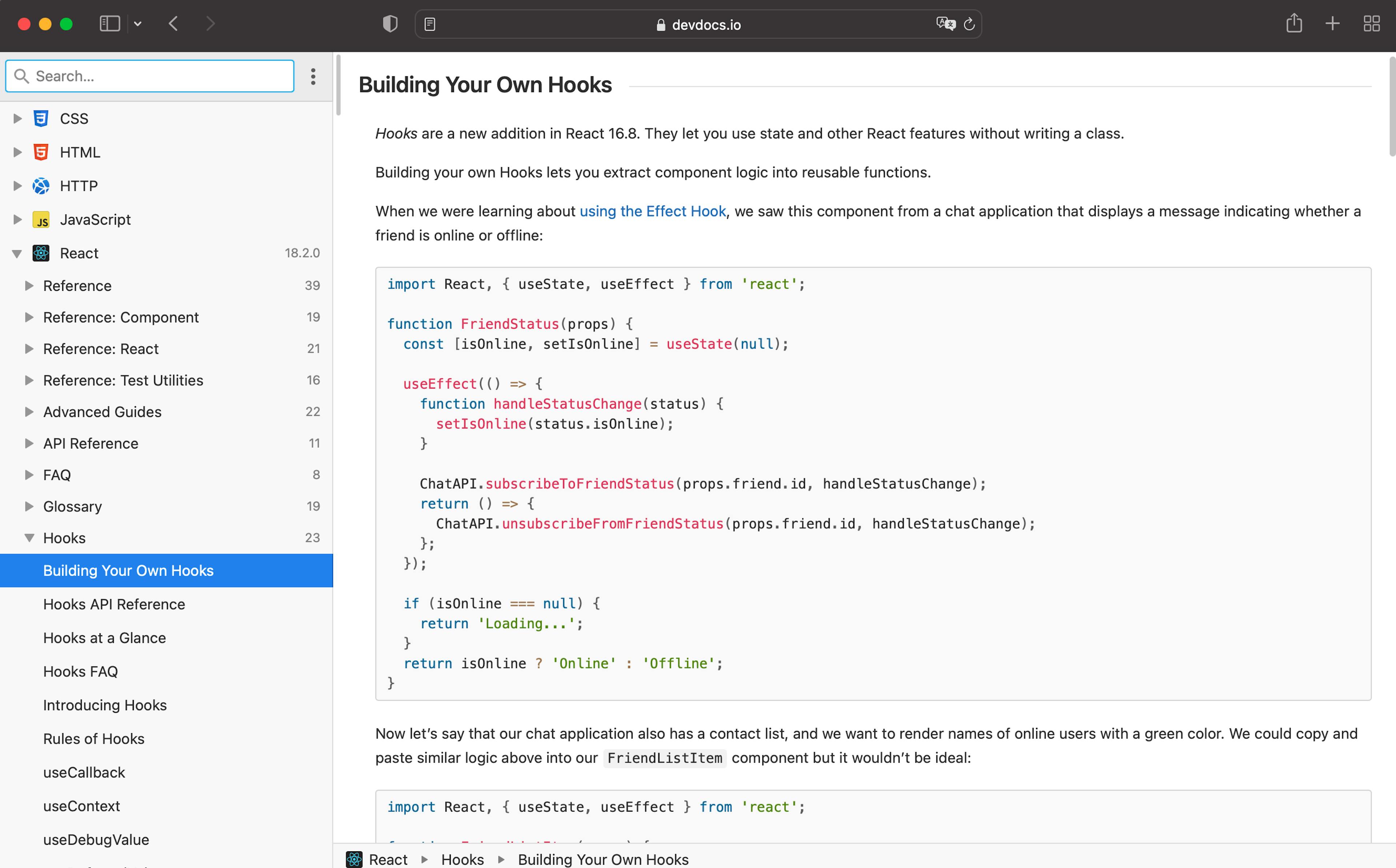Go forward with the forward arrow
The height and width of the screenshot is (868, 1396).
coord(210,24)
